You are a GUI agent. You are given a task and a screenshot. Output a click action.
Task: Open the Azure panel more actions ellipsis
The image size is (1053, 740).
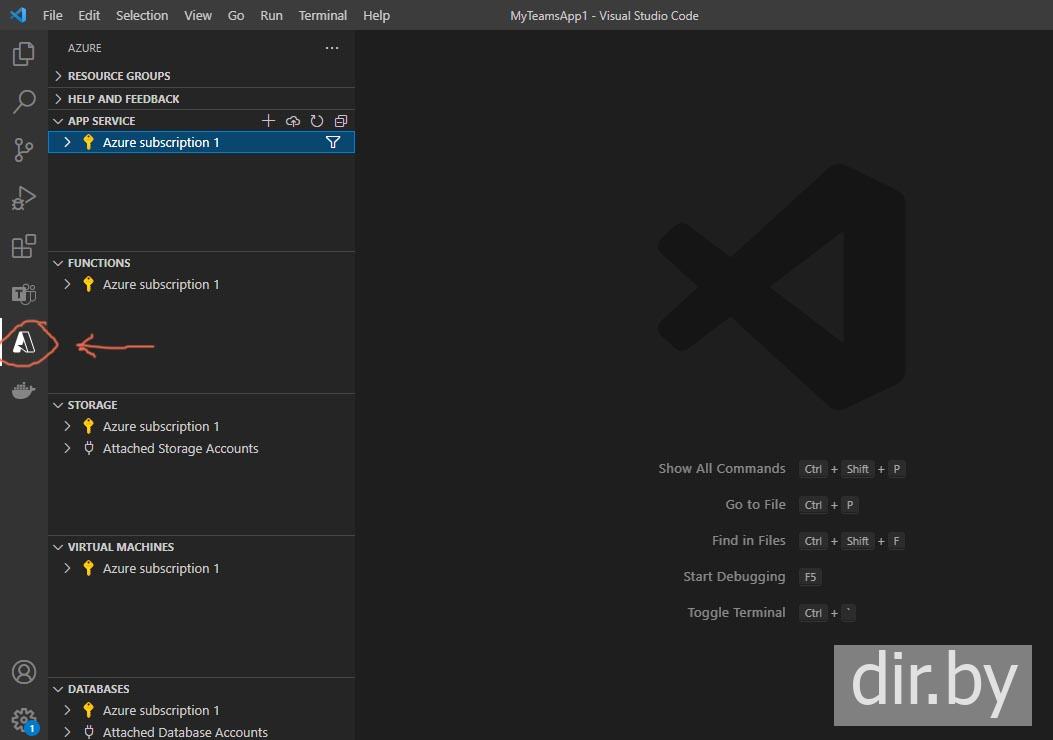tap(332, 48)
